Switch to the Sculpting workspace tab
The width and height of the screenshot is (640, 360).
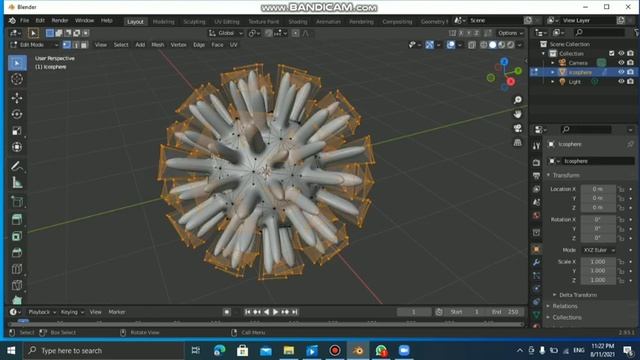pyautogui.click(x=194, y=21)
